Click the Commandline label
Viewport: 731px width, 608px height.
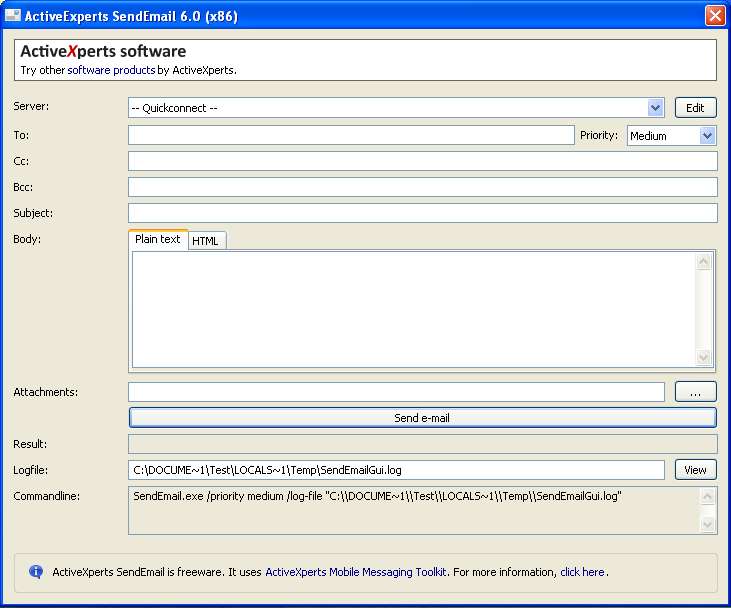click(47, 496)
